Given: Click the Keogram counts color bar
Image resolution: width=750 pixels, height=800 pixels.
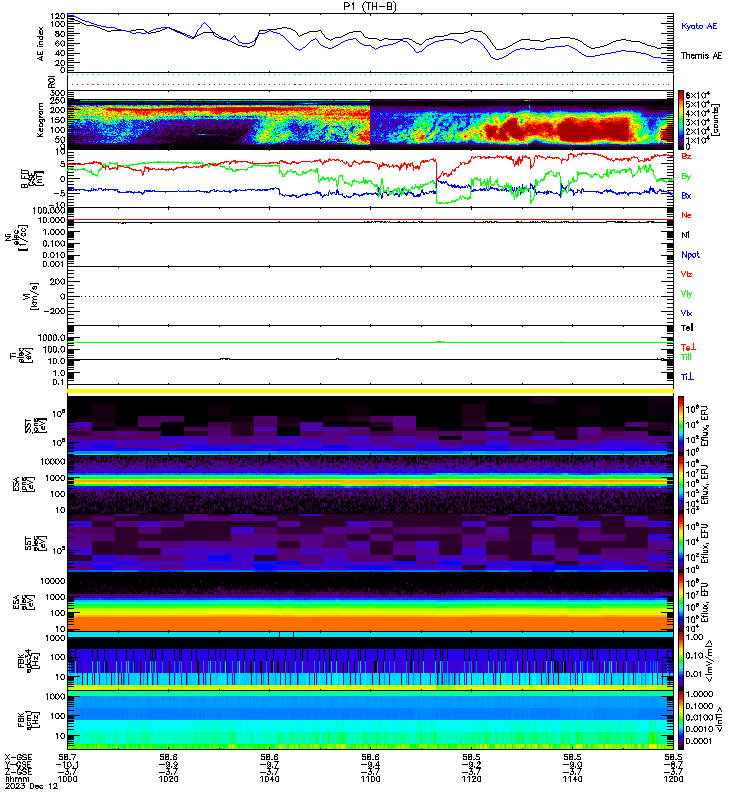Looking at the screenshot, I should click(681, 119).
